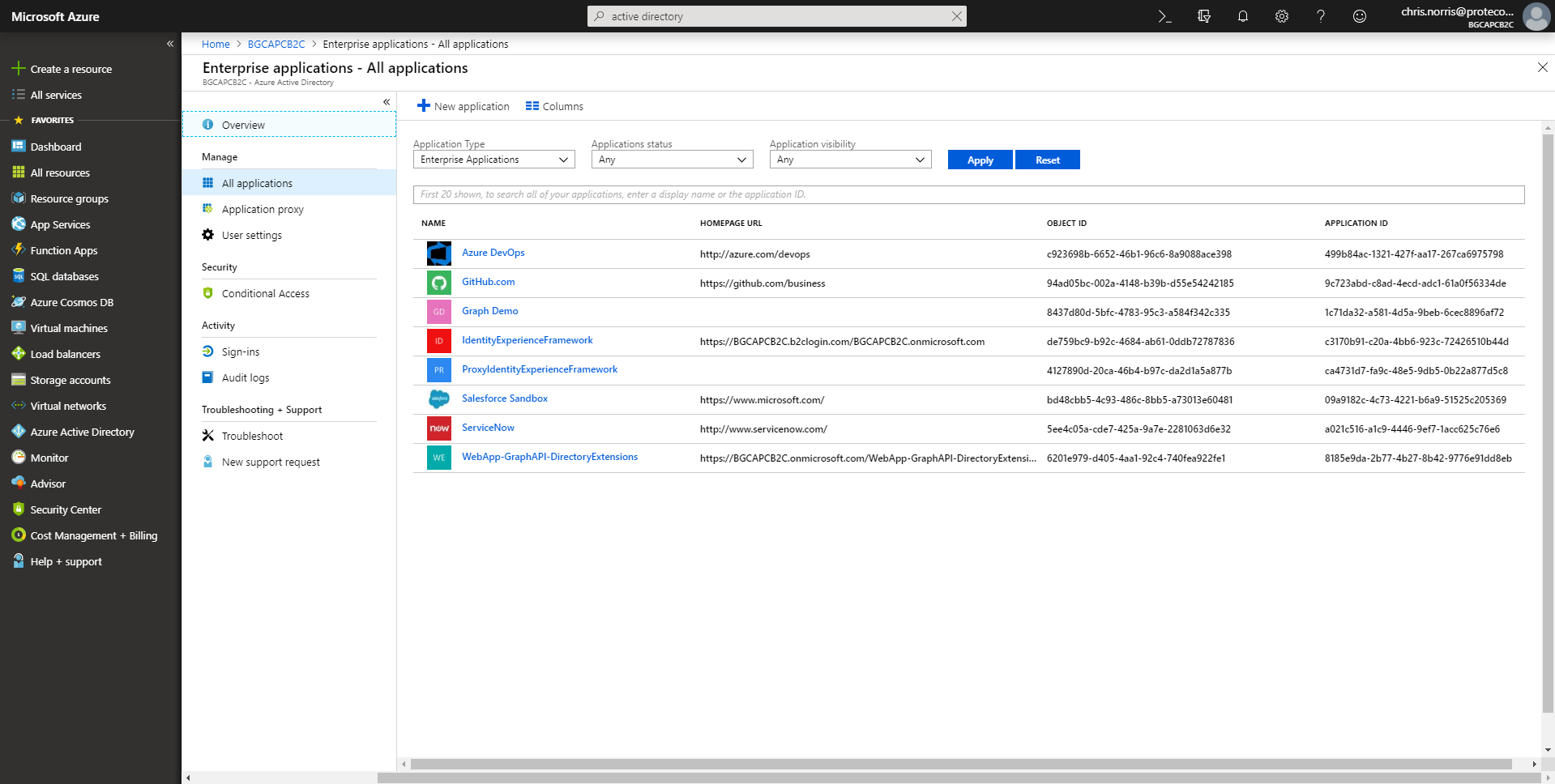Collapse the left favorites sidebar
The height and width of the screenshot is (784, 1555).
pos(170,44)
